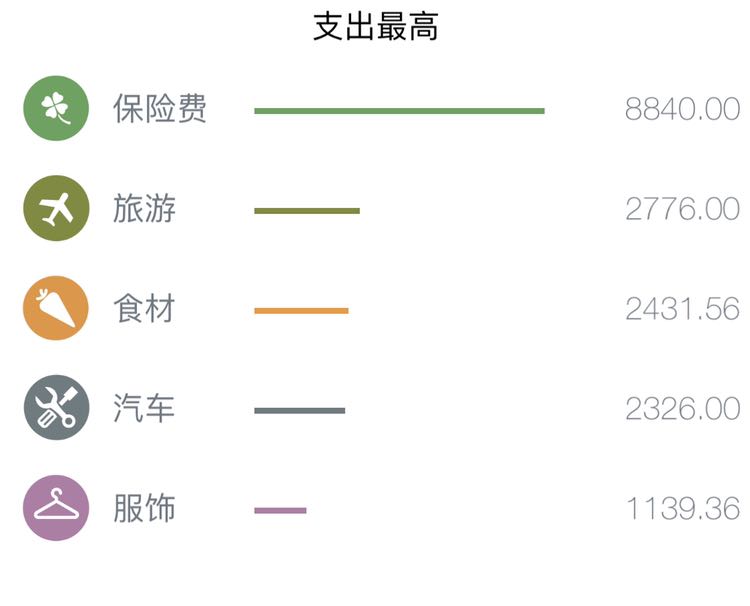Select the airplane travel icon
The height and width of the screenshot is (606, 750).
click(56, 208)
